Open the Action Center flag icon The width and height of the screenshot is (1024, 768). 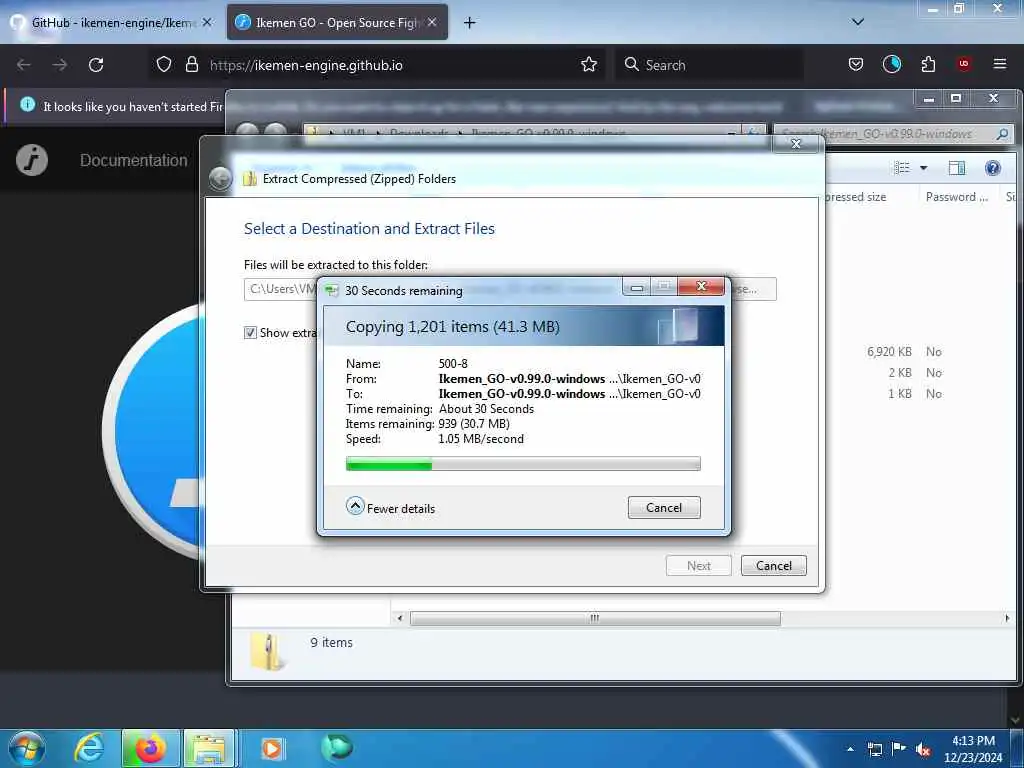pyautogui.click(x=899, y=748)
